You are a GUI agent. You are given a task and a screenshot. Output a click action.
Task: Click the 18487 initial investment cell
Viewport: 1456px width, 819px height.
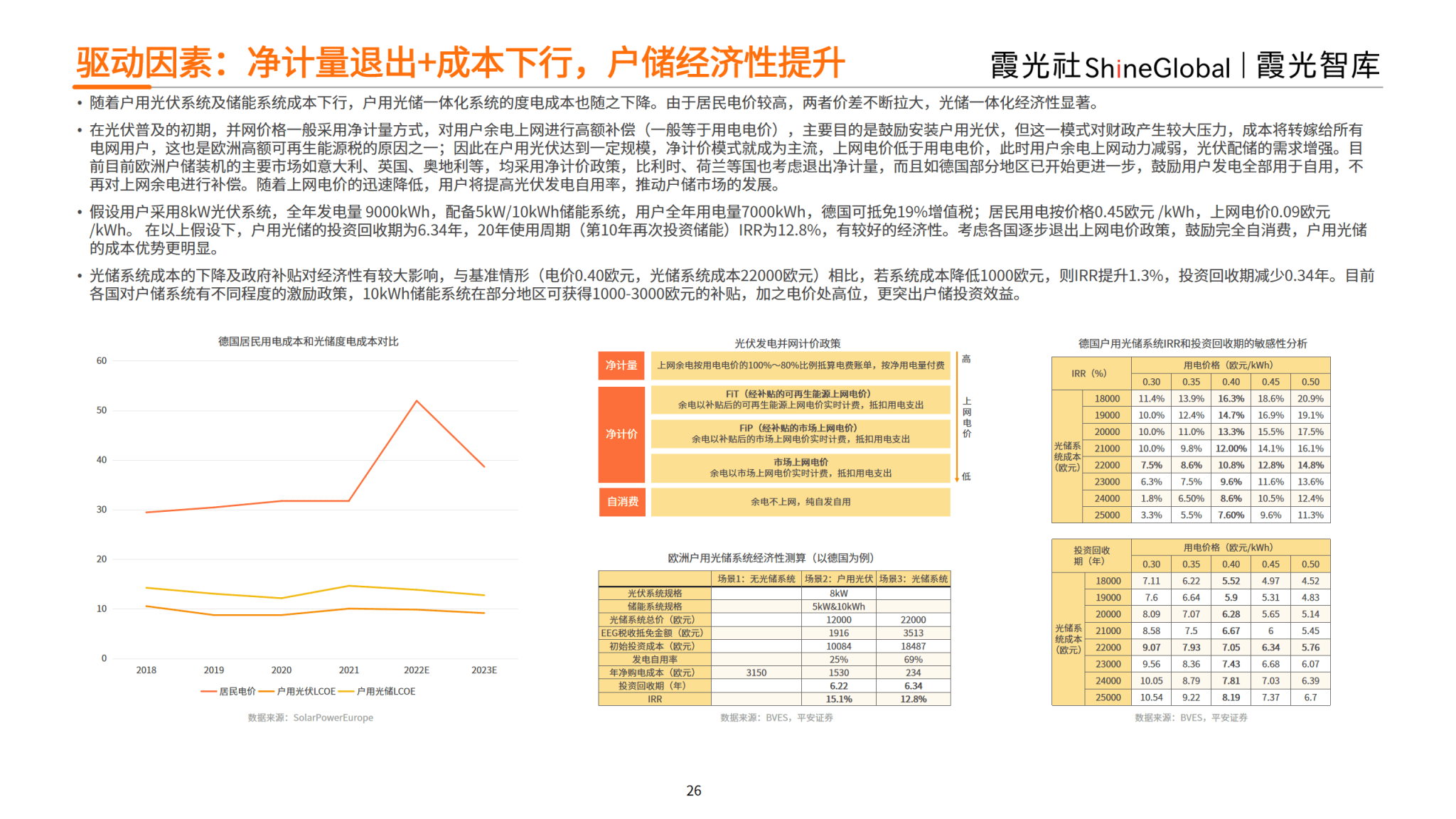[x=914, y=646]
